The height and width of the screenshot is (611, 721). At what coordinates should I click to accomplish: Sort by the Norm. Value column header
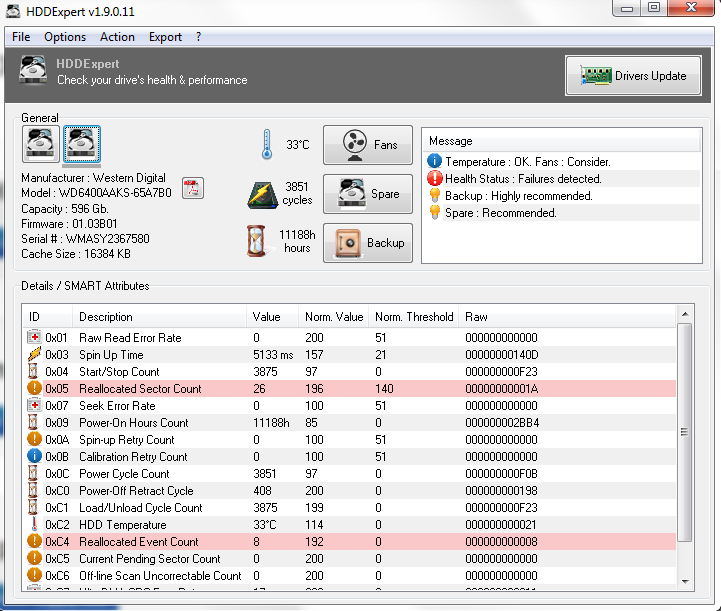click(334, 317)
